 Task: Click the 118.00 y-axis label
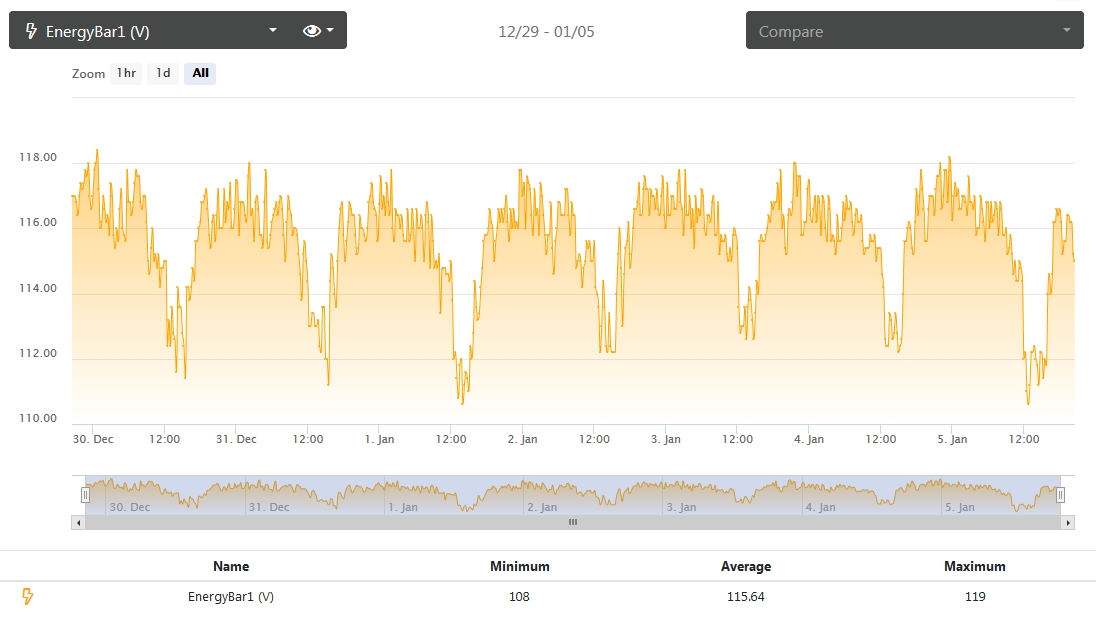coord(38,157)
